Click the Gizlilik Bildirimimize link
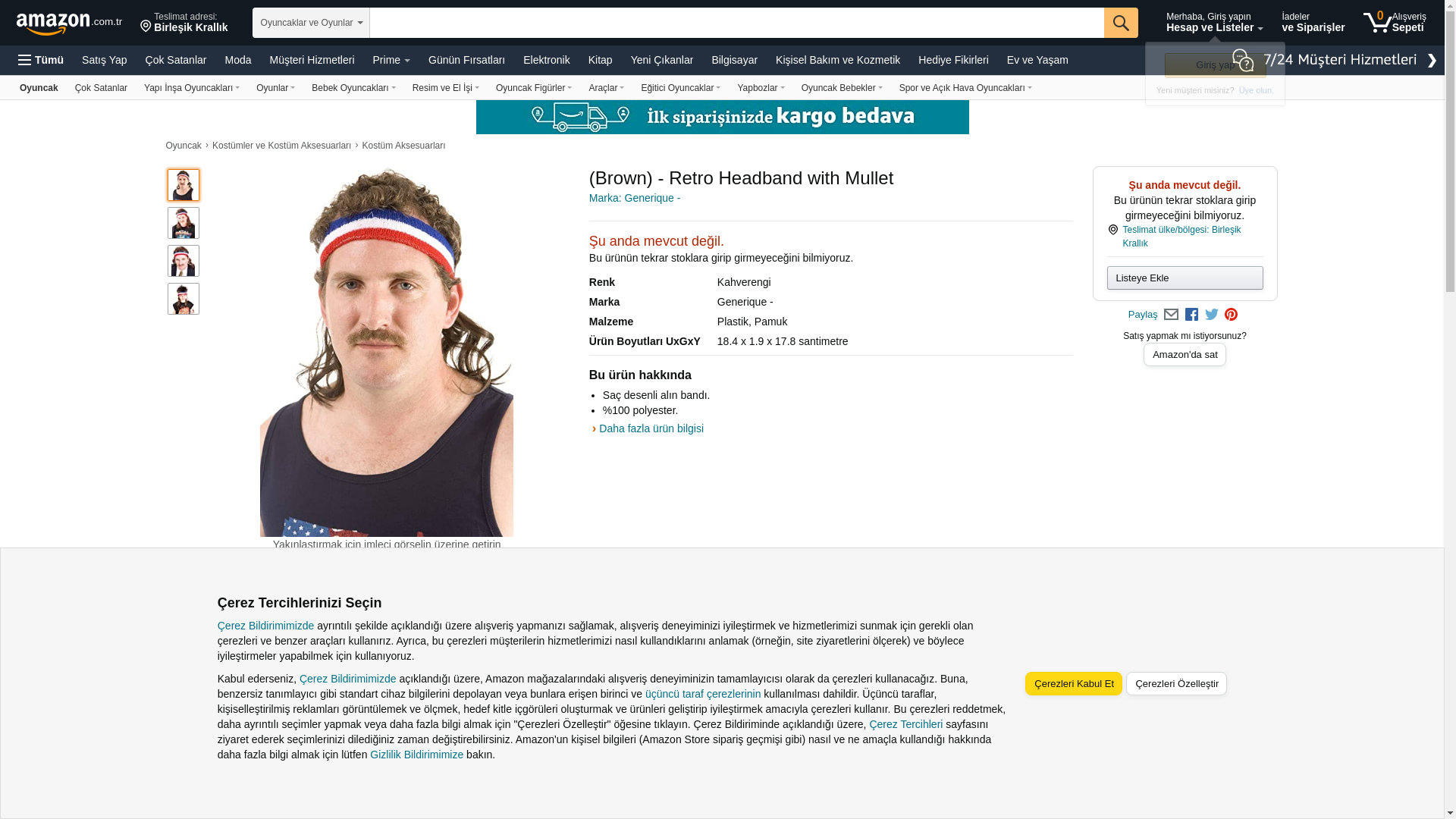The width and height of the screenshot is (1456, 819). 416,755
